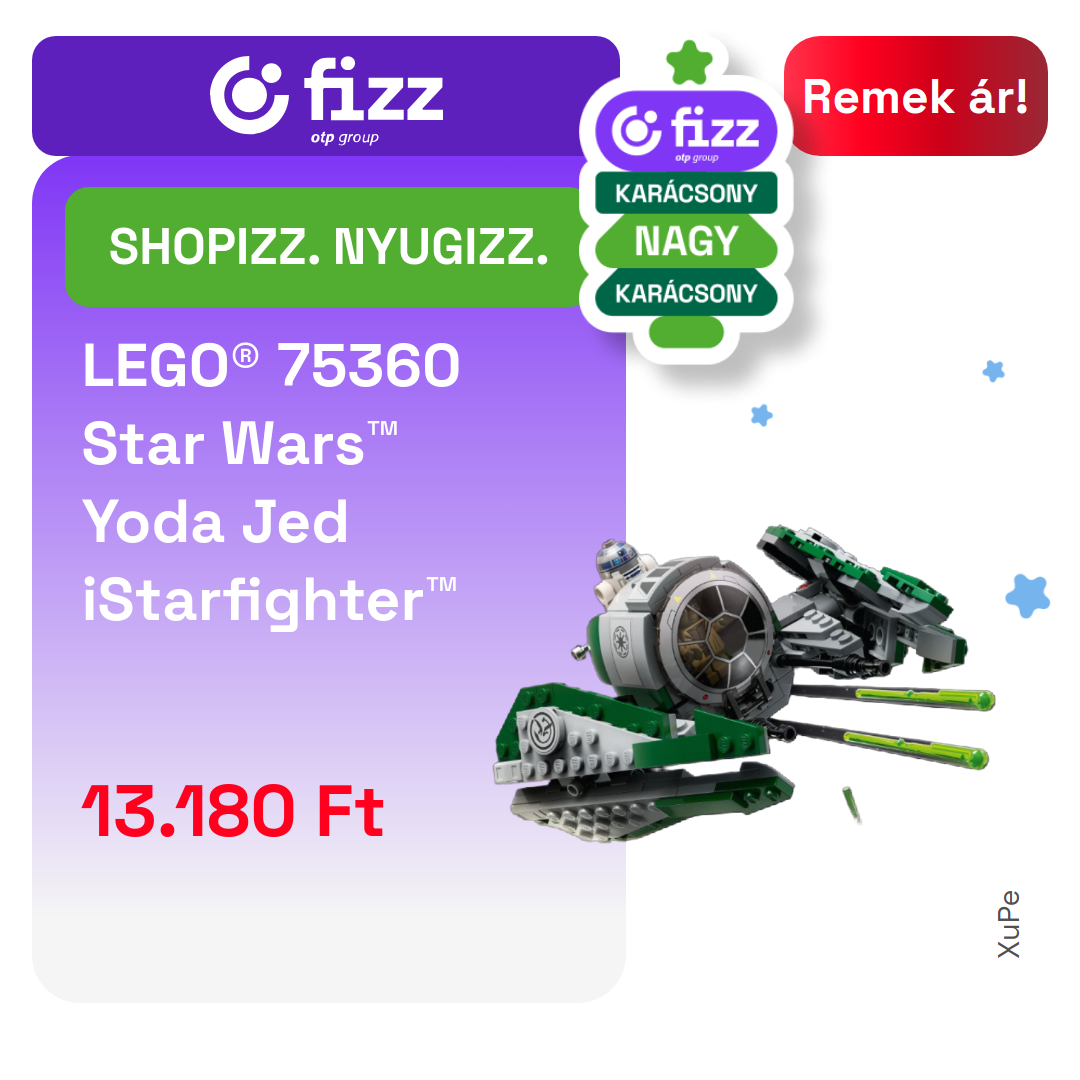This screenshot has width=1080, height=1080.
Task: Select the top KARÁCSONY label
Action: click(686, 193)
